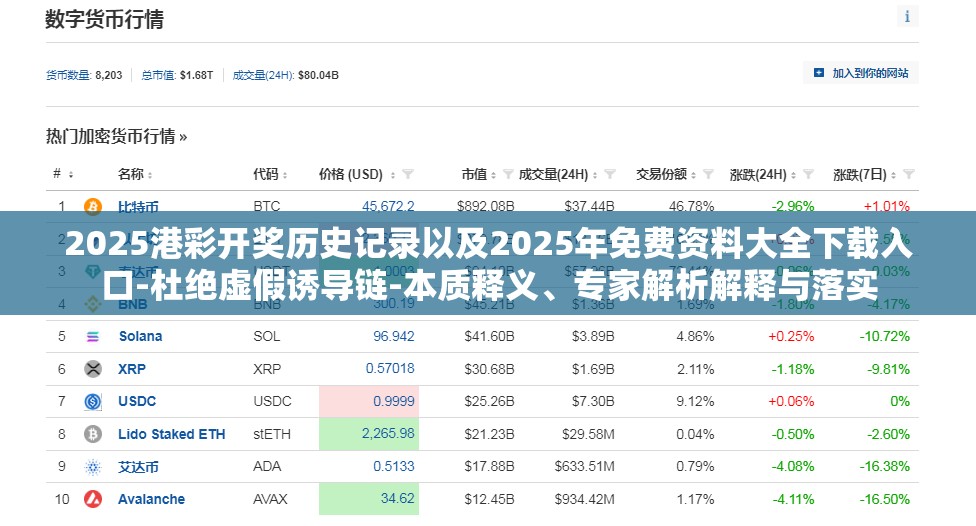Click Solana 7-day change -10.72%
This screenshot has height=526, width=976.
884,337
